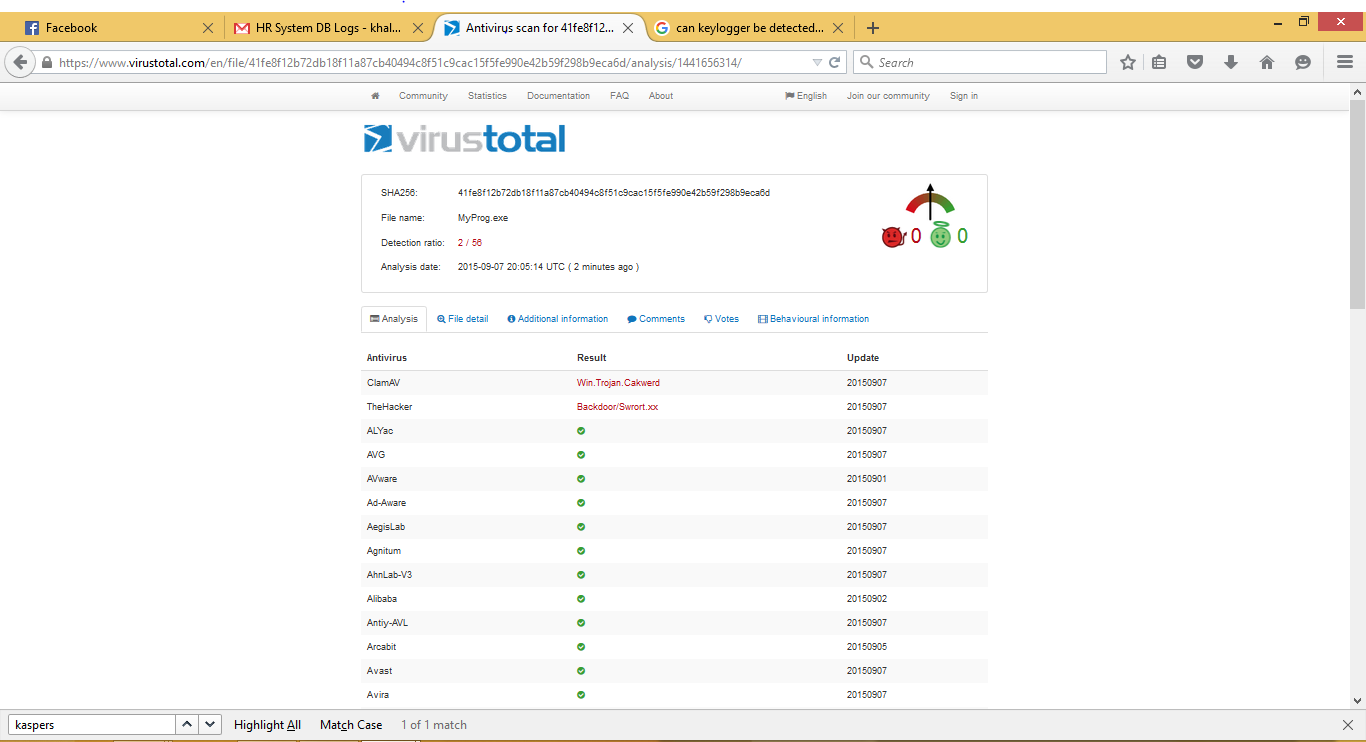Click Win.Trojan.Cakwerd result text
1366x742 pixels.
pos(618,383)
